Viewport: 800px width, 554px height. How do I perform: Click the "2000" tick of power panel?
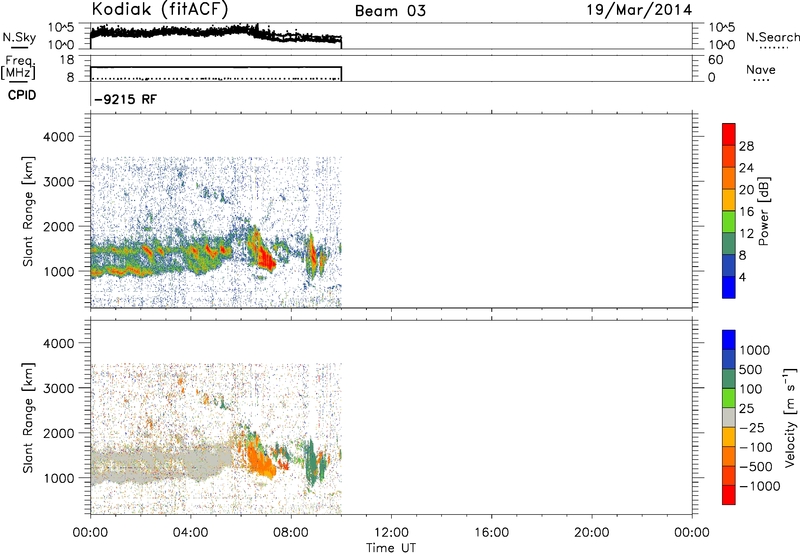coord(59,226)
